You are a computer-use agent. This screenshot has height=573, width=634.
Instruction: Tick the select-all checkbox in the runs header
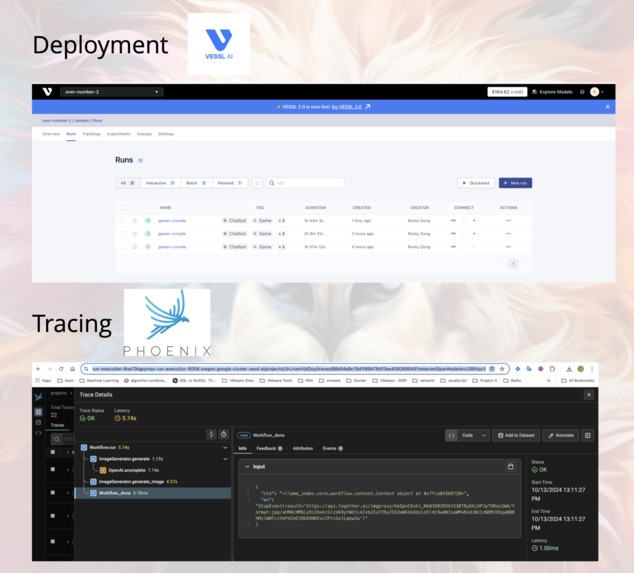pyautogui.click(x=123, y=207)
